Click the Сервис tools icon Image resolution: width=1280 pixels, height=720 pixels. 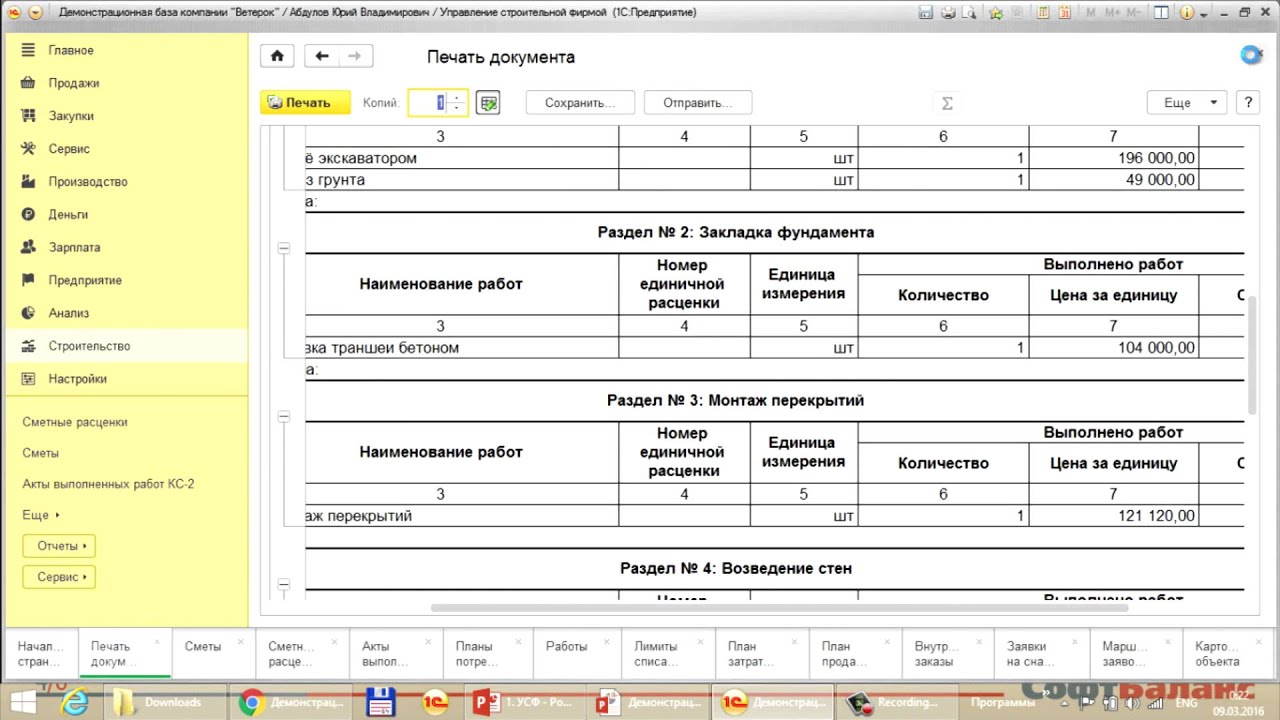point(29,149)
